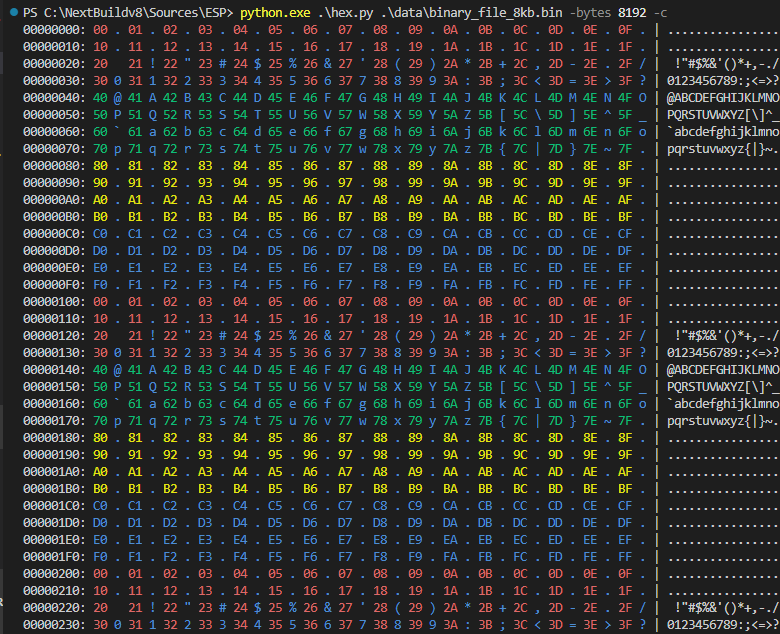Click byte EE in row 000000E0
The width and height of the screenshot is (780, 634).
pos(590,268)
